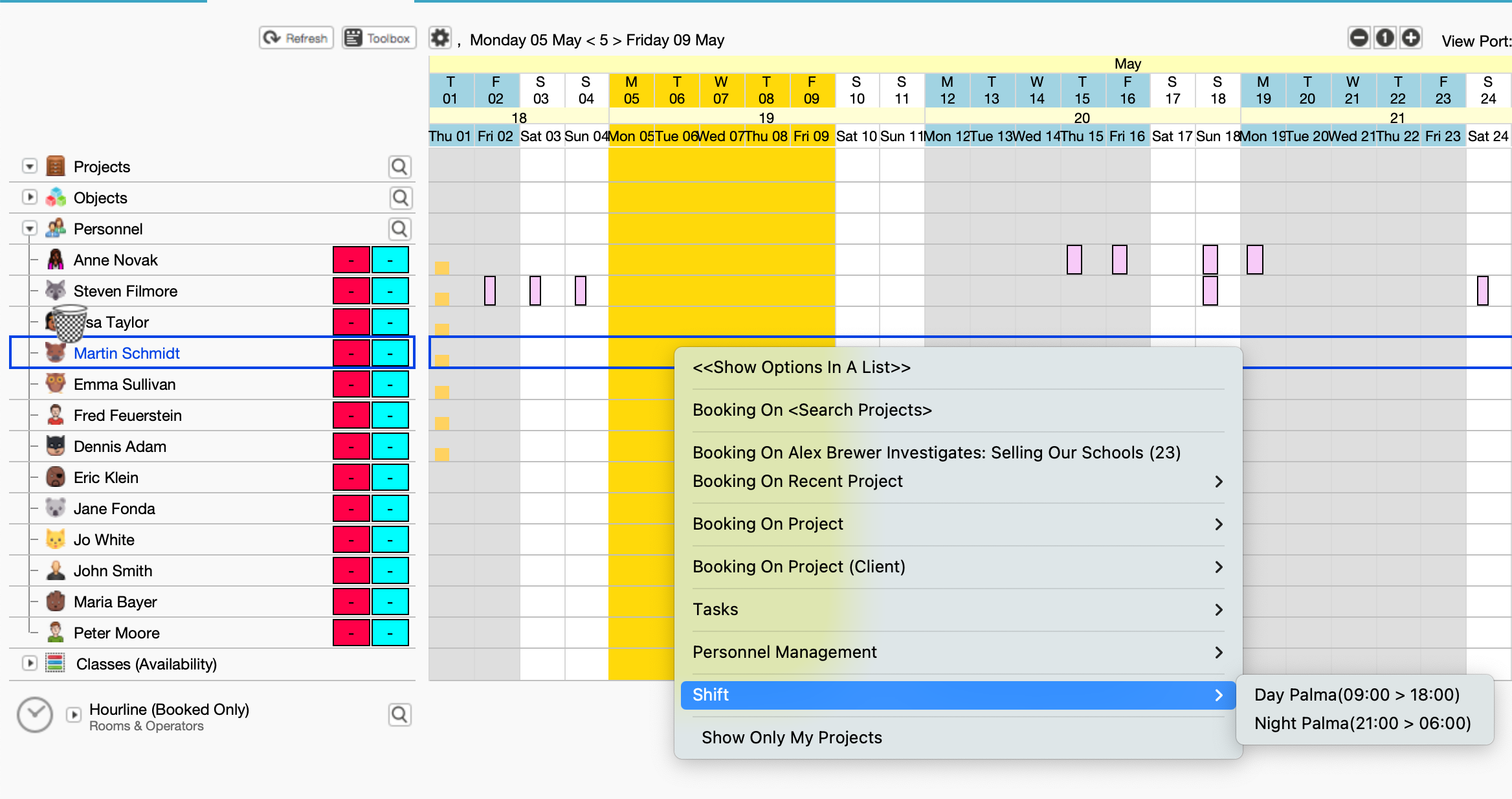Click the Refresh button
1512x799 pixels.
pyautogui.click(x=296, y=38)
